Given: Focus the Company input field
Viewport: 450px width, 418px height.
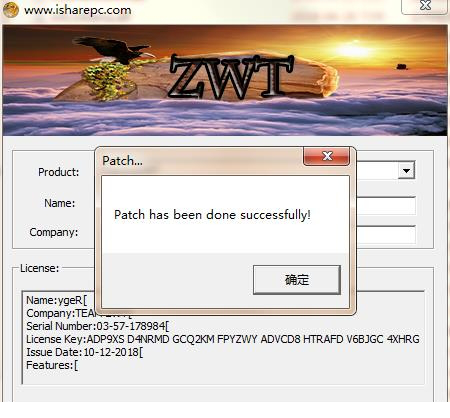Looking at the screenshot, I should coord(386,234).
